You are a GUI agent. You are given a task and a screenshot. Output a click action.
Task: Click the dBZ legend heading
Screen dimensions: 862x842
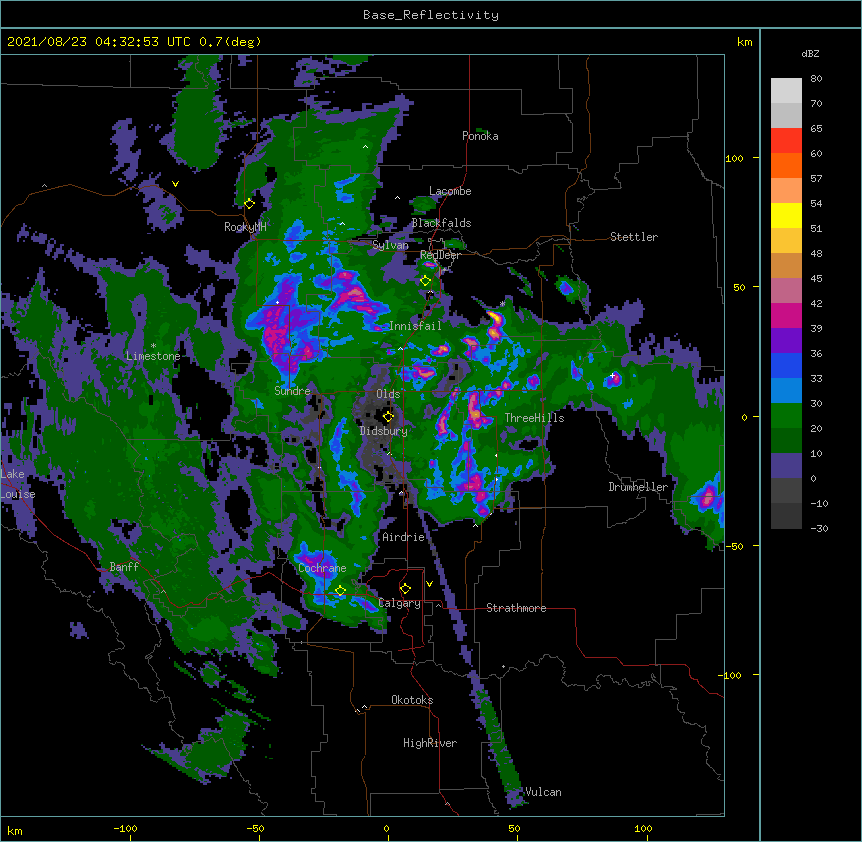(x=810, y=54)
